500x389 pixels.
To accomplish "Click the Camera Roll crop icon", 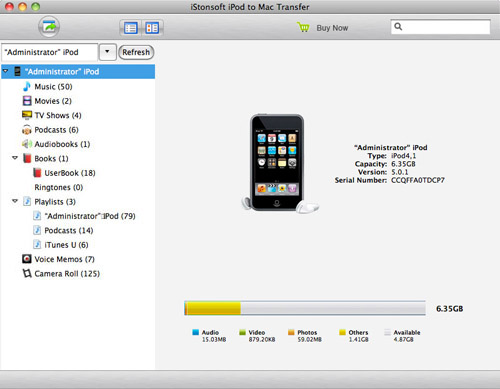I will 27,273.
